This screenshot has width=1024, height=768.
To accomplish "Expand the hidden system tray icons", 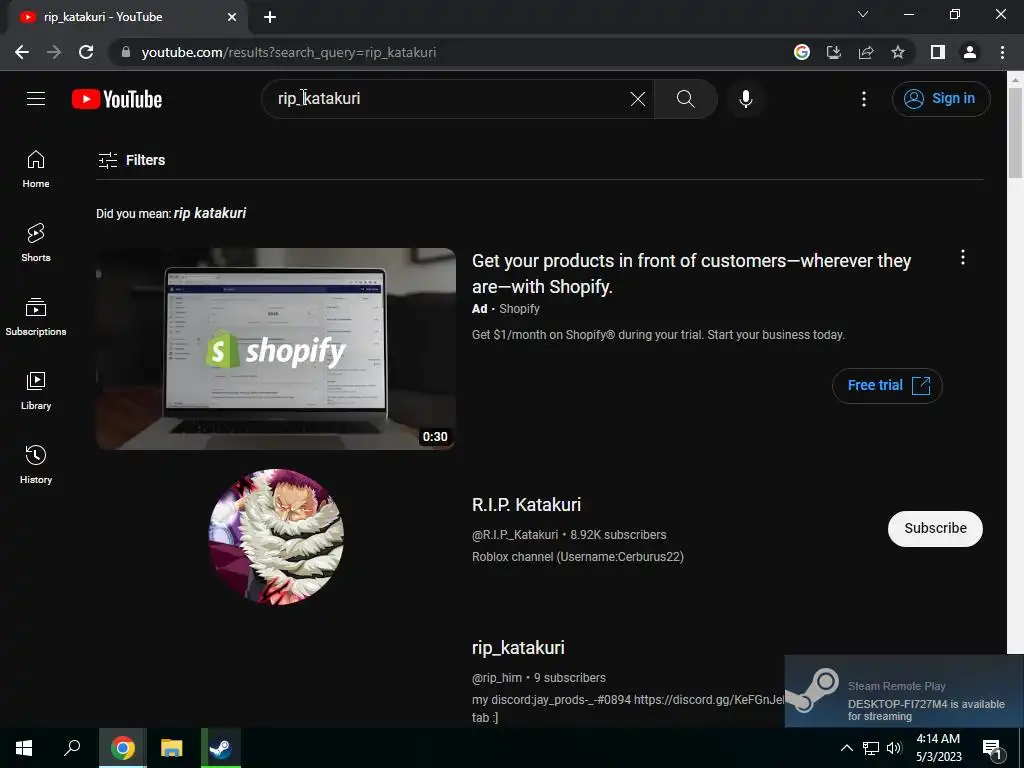I will [x=846, y=748].
